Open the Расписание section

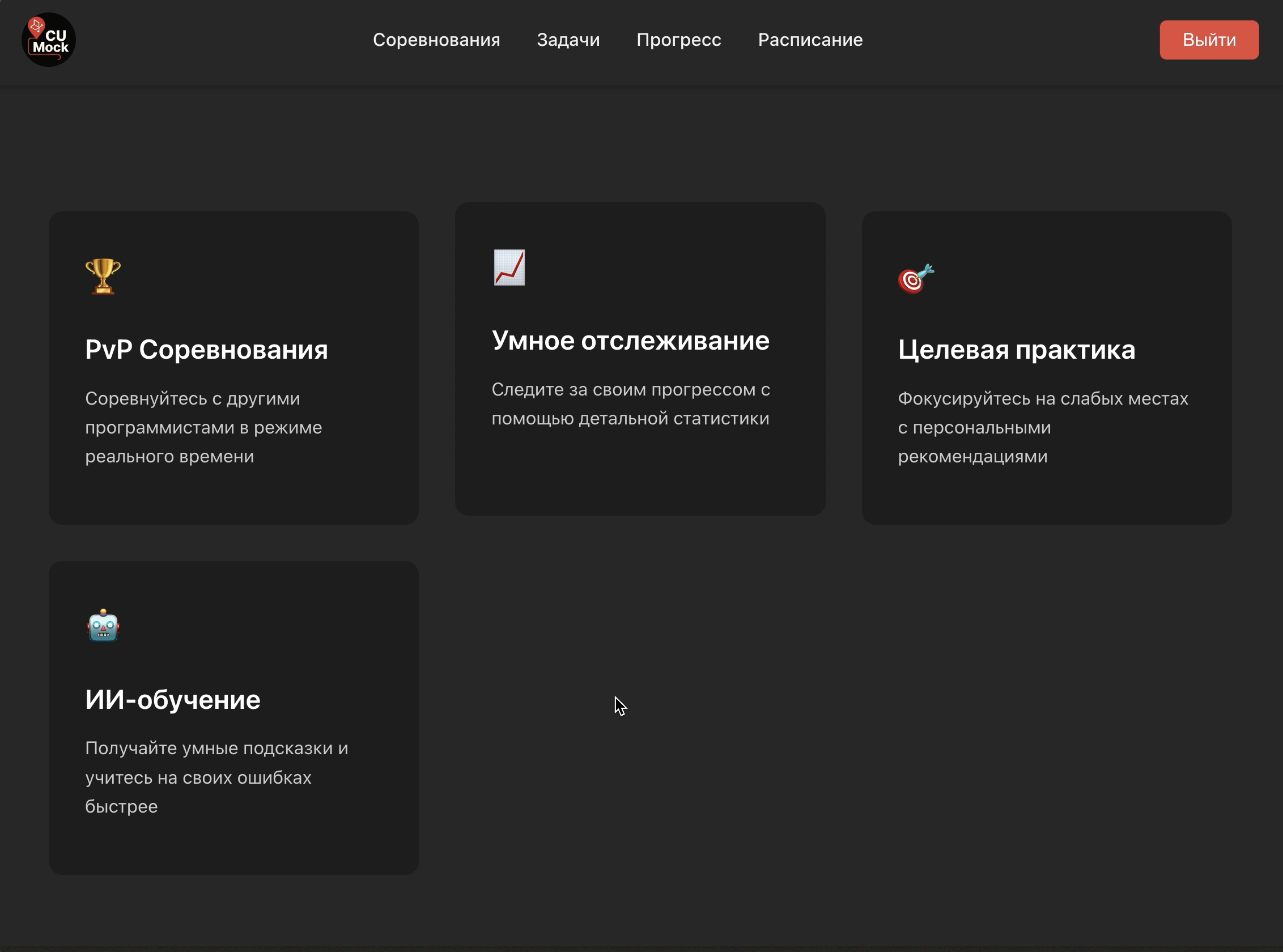click(x=810, y=39)
